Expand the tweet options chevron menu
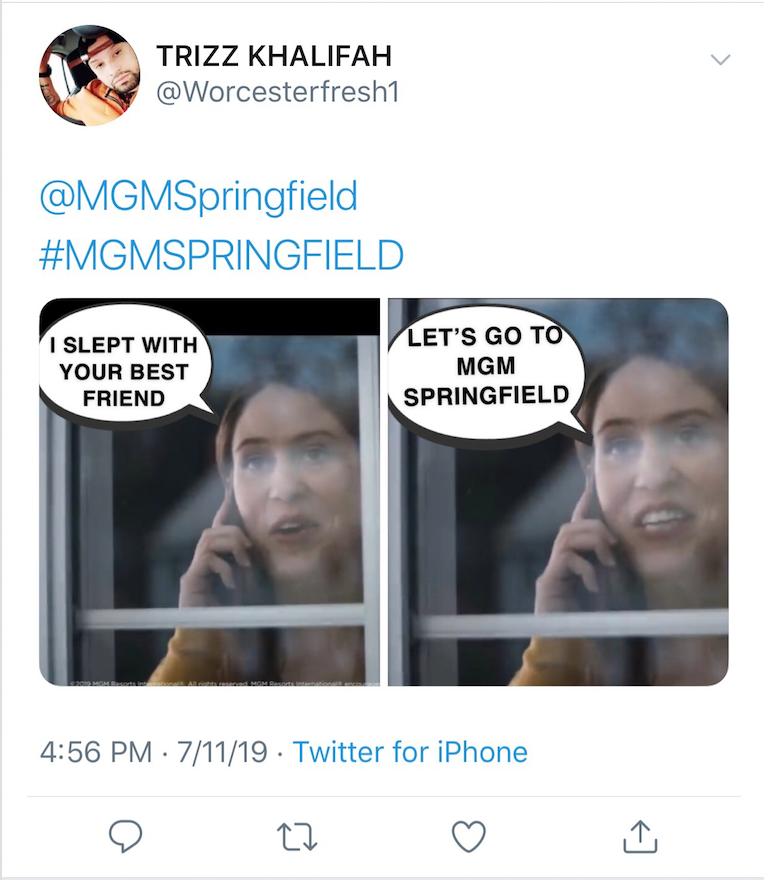This screenshot has height=880, width=764. point(720,59)
